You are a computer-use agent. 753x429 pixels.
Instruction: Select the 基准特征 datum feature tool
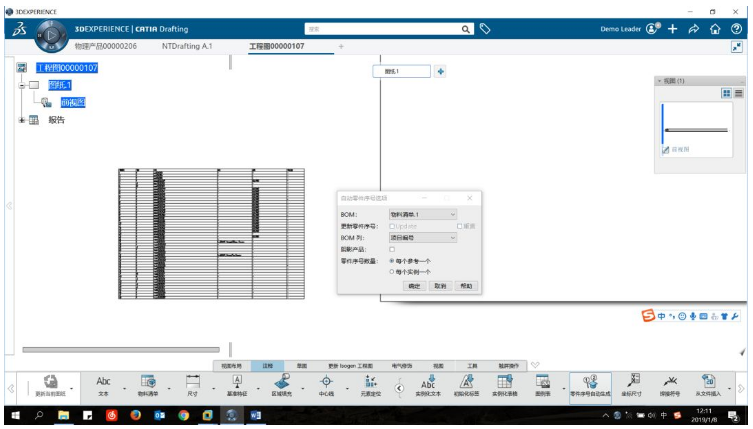point(237,386)
